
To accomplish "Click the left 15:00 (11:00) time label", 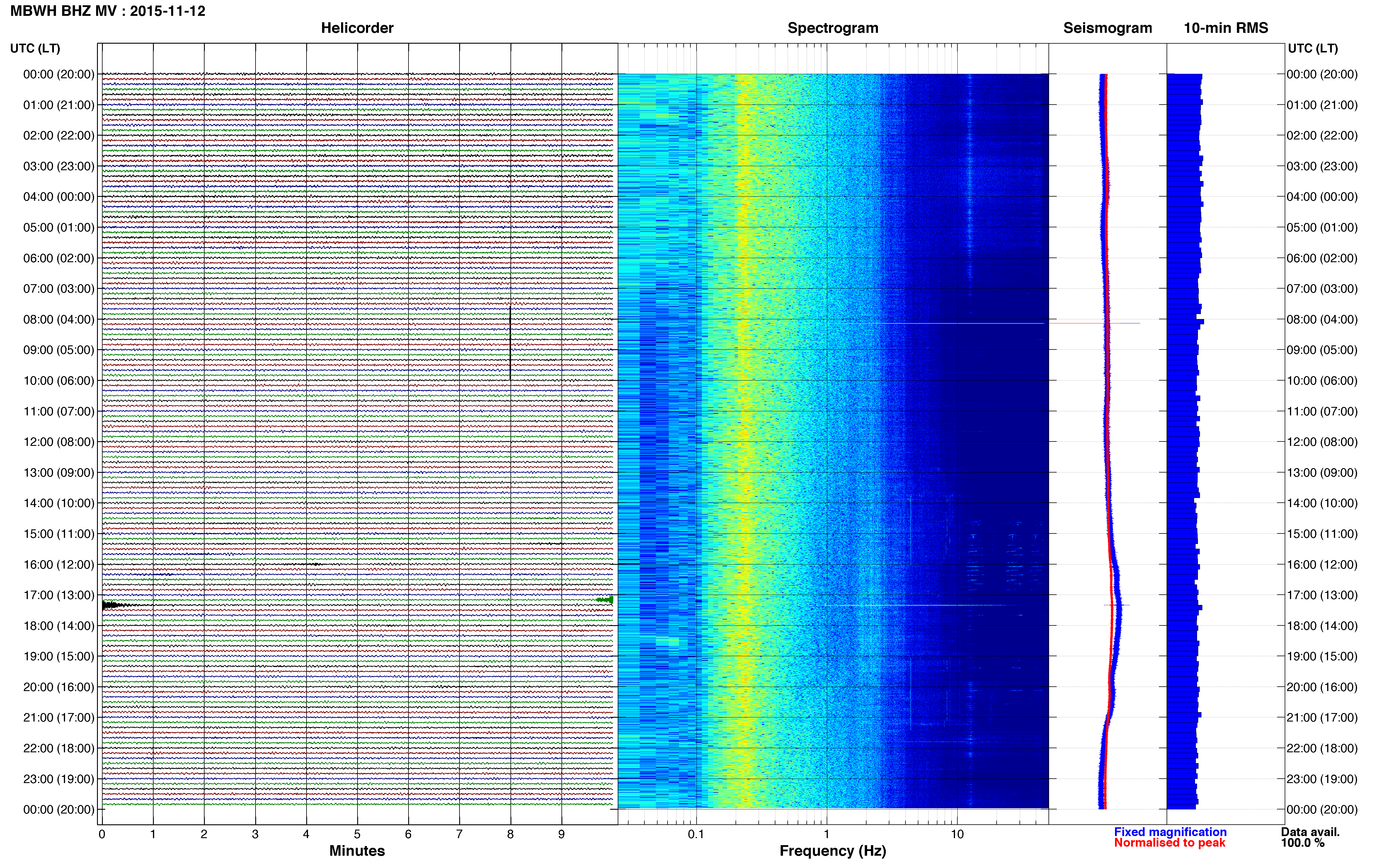I will click(59, 534).
